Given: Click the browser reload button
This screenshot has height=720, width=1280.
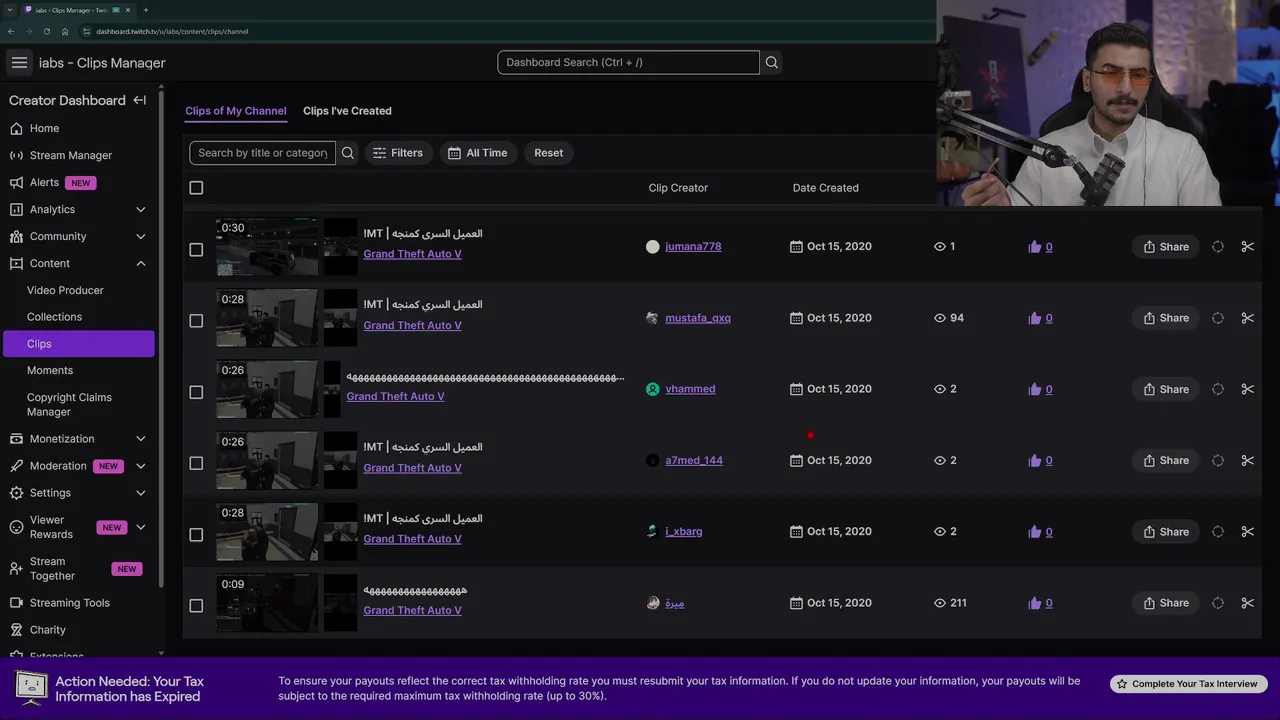Looking at the screenshot, I should (46, 31).
